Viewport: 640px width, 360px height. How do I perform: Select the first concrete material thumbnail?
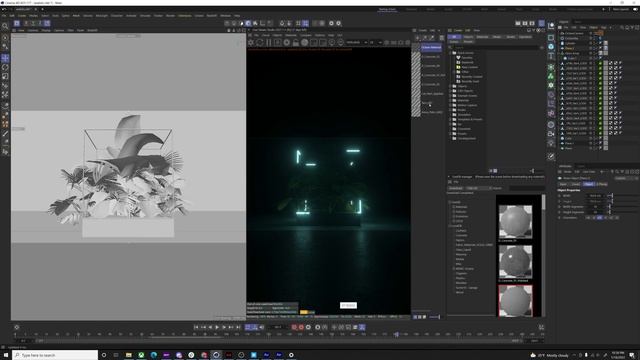pyautogui.click(x=515, y=222)
